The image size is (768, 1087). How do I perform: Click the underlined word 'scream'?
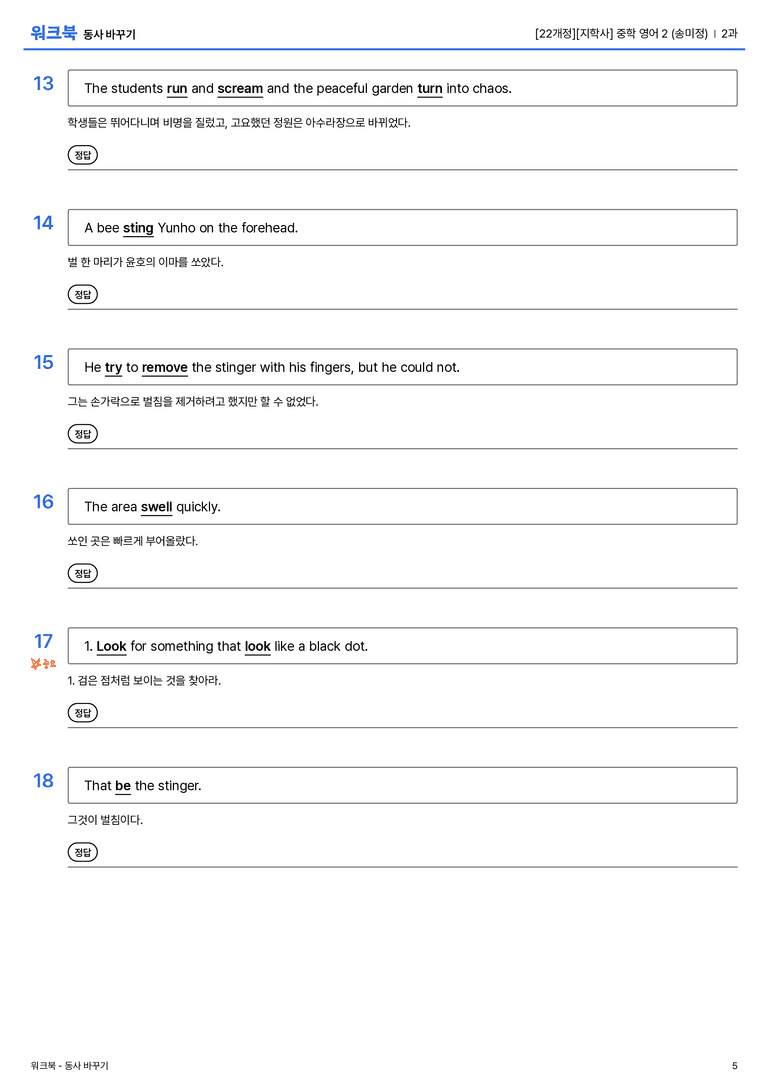(240, 89)
